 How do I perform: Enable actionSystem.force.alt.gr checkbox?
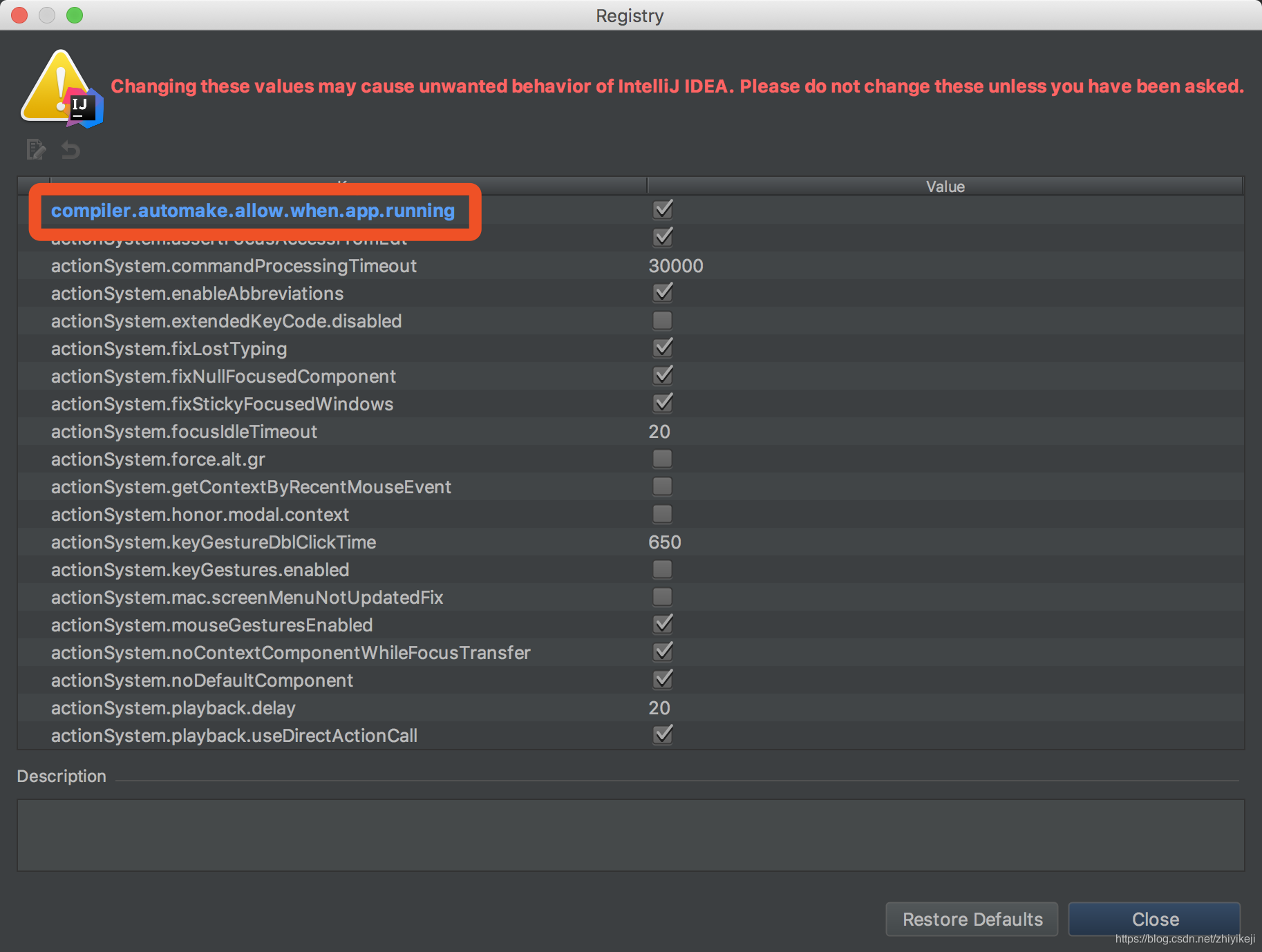662,459
